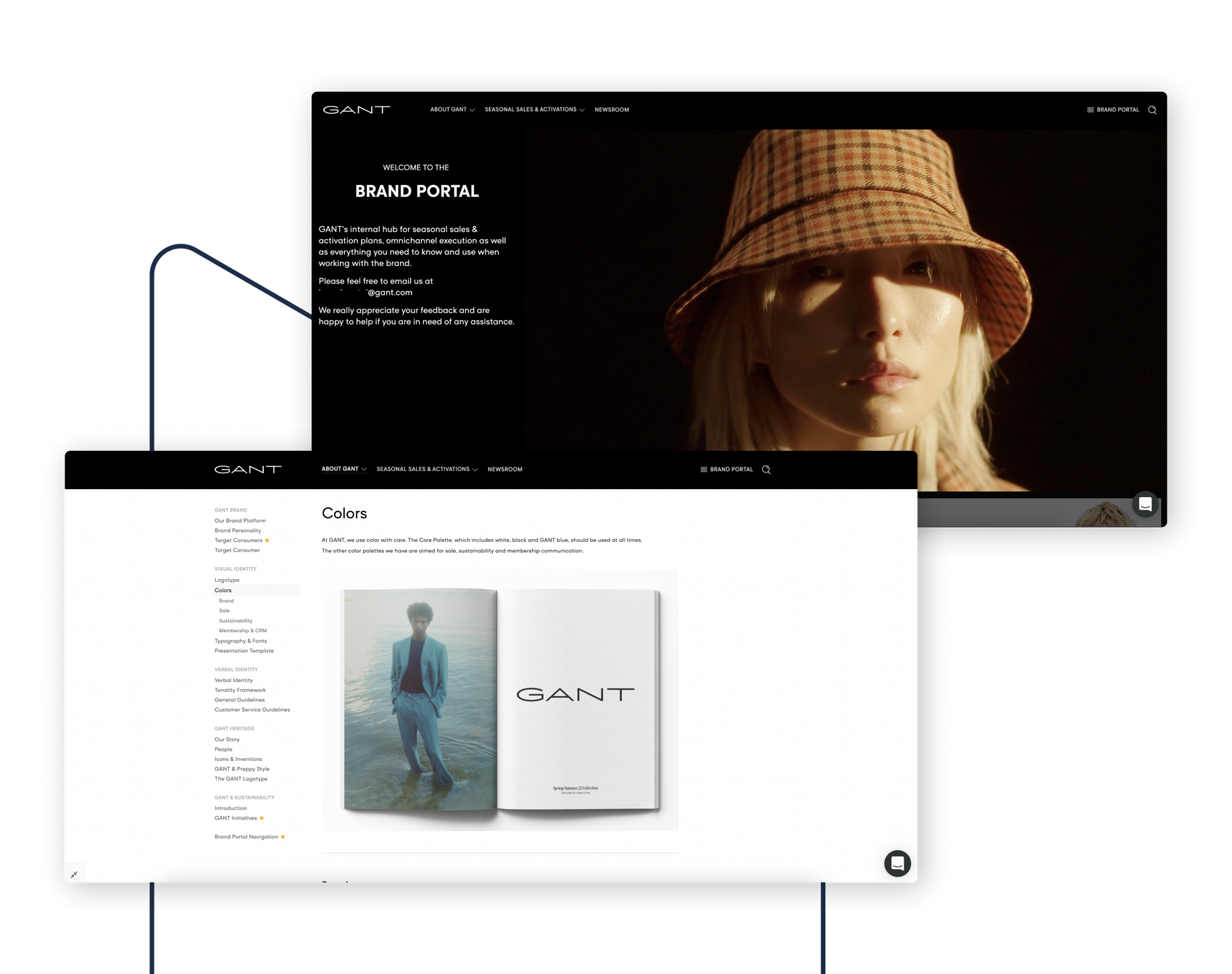Screen dimensions: 1232x974
Task: Open GANT & Preppy Style page
Action: 242,769
